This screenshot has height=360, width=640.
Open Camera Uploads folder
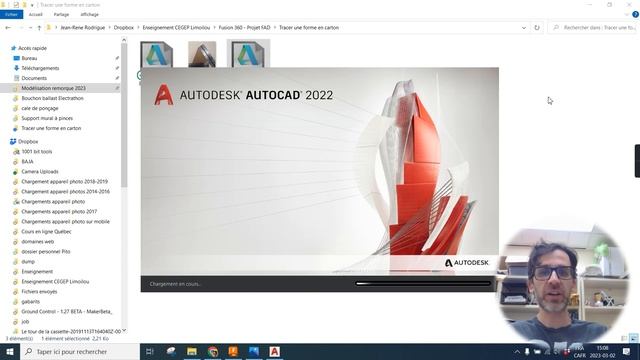(x=40, y=171)
